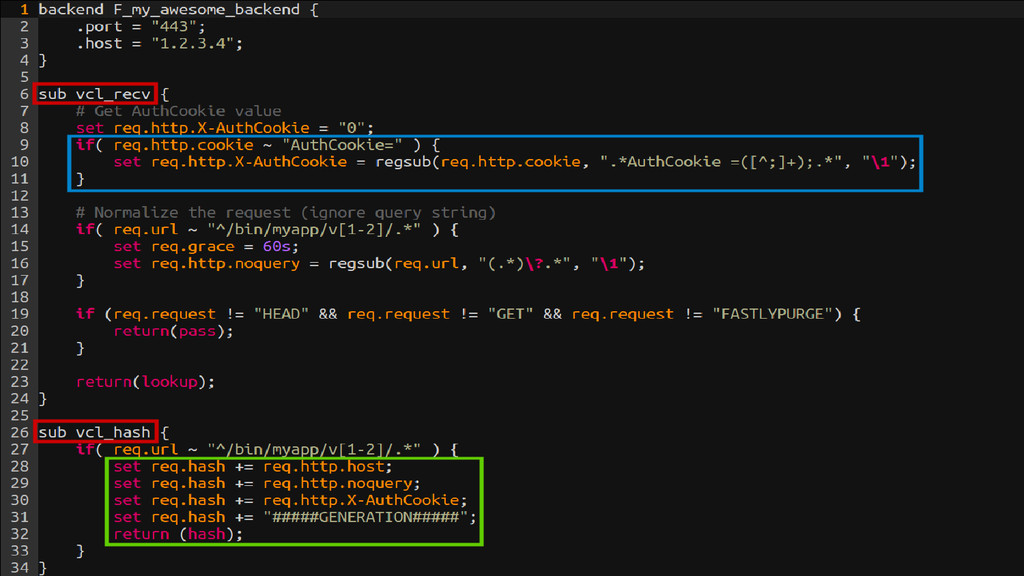This screenshot has height=576, width=1024.
Task: Click the comment '# Normalize the request'
Action: coord(285,213)
